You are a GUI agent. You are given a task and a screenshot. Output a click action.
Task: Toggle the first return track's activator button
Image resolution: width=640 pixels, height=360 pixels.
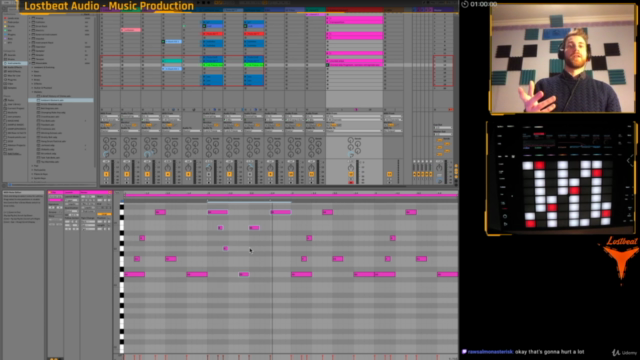[415, 174]
